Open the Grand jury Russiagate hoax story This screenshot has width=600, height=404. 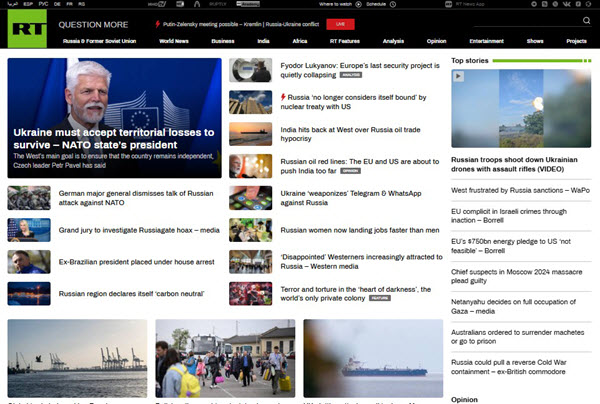139,230
